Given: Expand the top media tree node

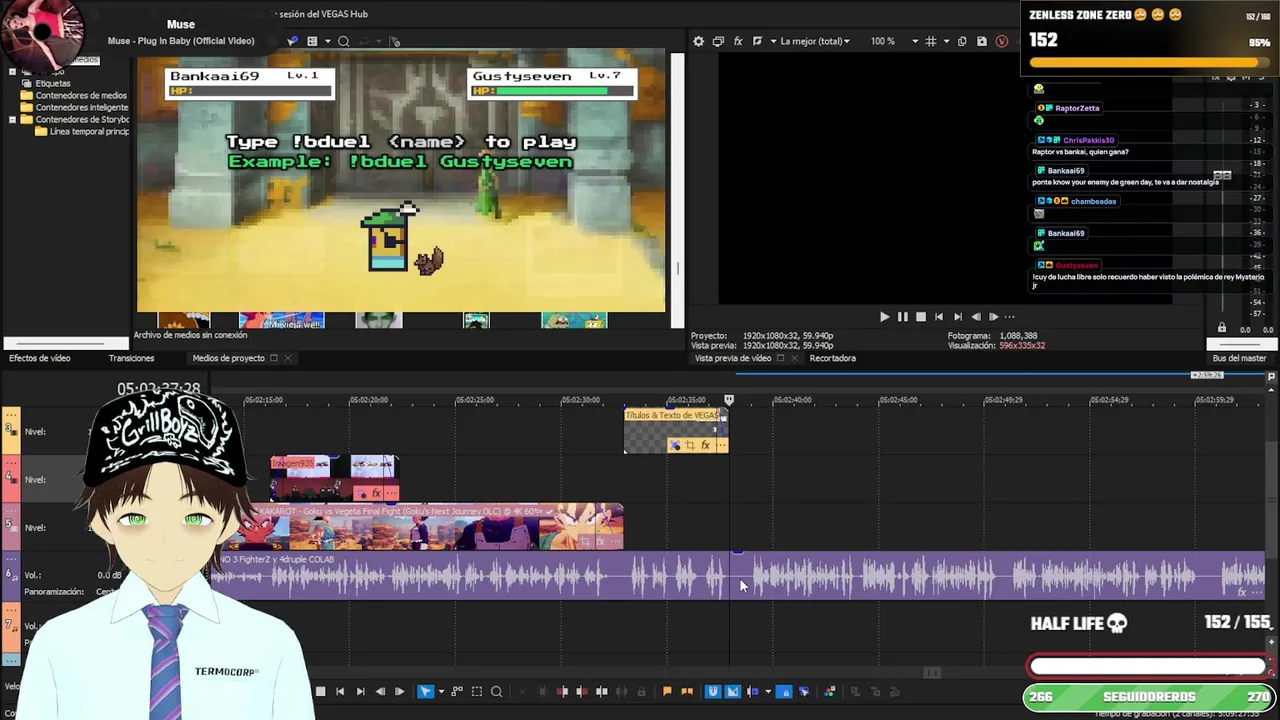Looking at the screenshot, I should [x=12, y=72].
